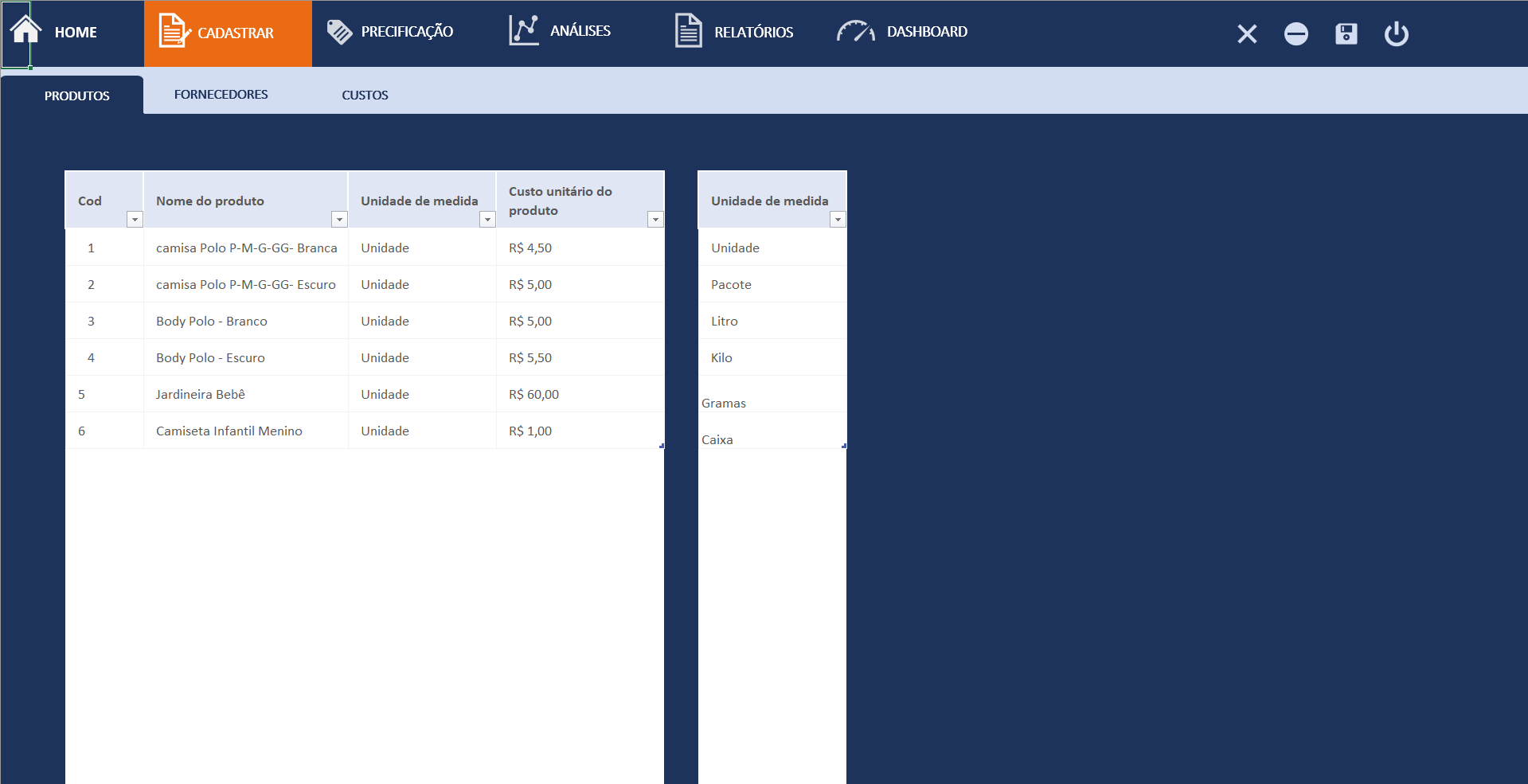
Task: Select the Produtos tab
Action: tap(76, 96)
